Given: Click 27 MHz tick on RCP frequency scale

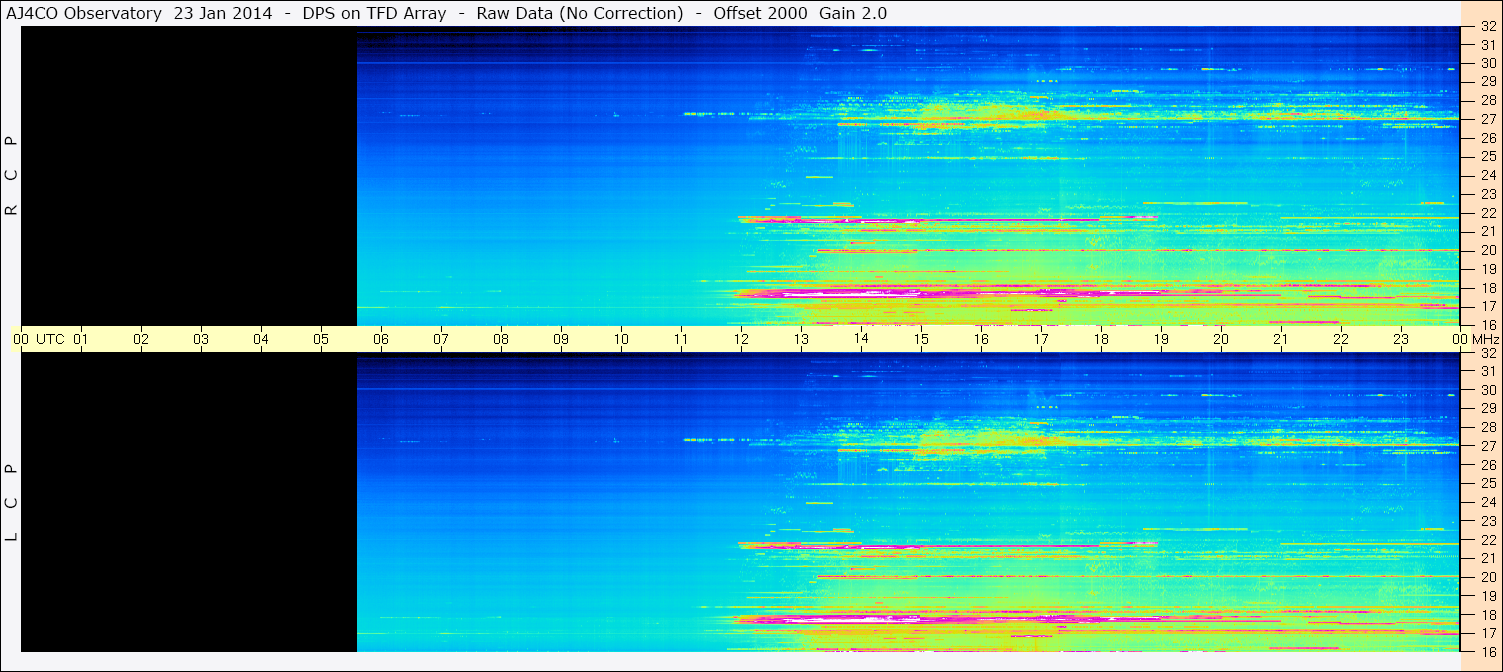Looking at the screenshot, I should pos(1488,119).
